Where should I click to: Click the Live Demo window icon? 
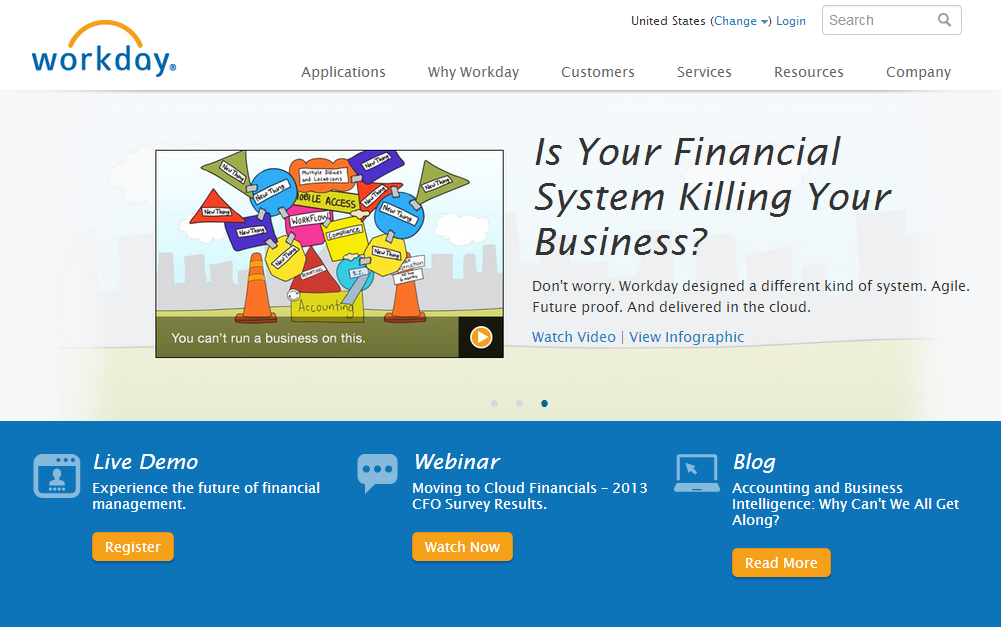coord(56,475)
